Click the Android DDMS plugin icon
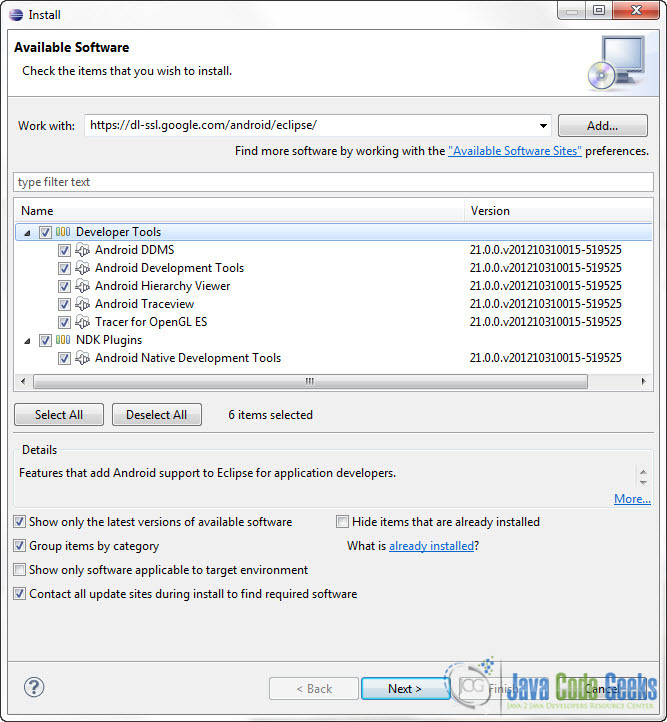The height and width of the screenshot is (722, 667). click(82, 250)
